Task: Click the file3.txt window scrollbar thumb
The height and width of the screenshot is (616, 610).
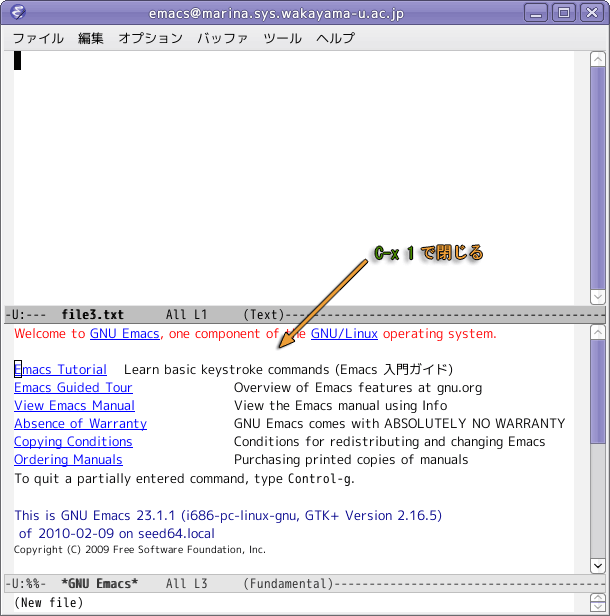Action: click(x=597, y=178)
